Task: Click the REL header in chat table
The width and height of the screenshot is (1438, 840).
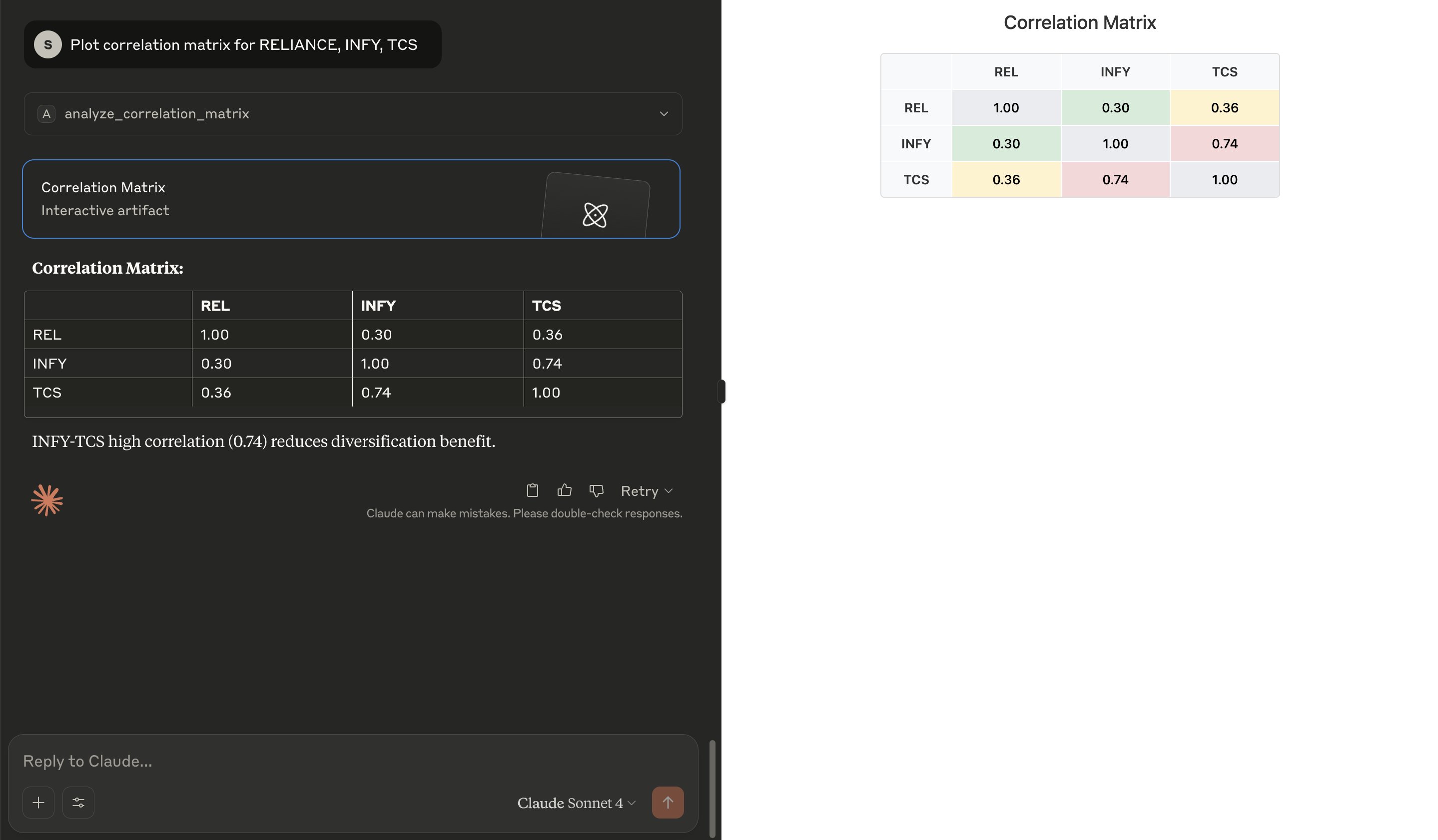Action: 215,306
